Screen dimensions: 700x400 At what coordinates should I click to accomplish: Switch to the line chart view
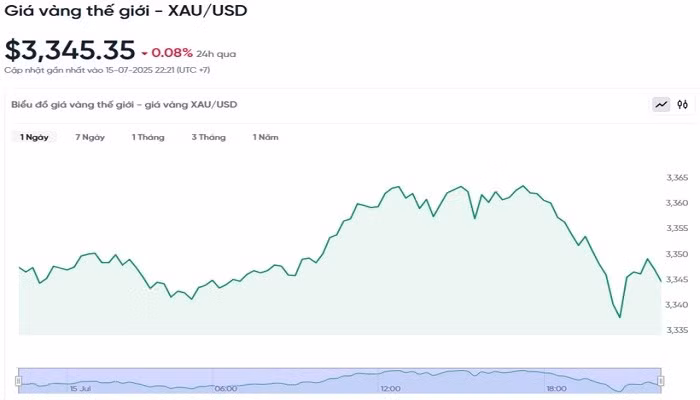(662, 104)
